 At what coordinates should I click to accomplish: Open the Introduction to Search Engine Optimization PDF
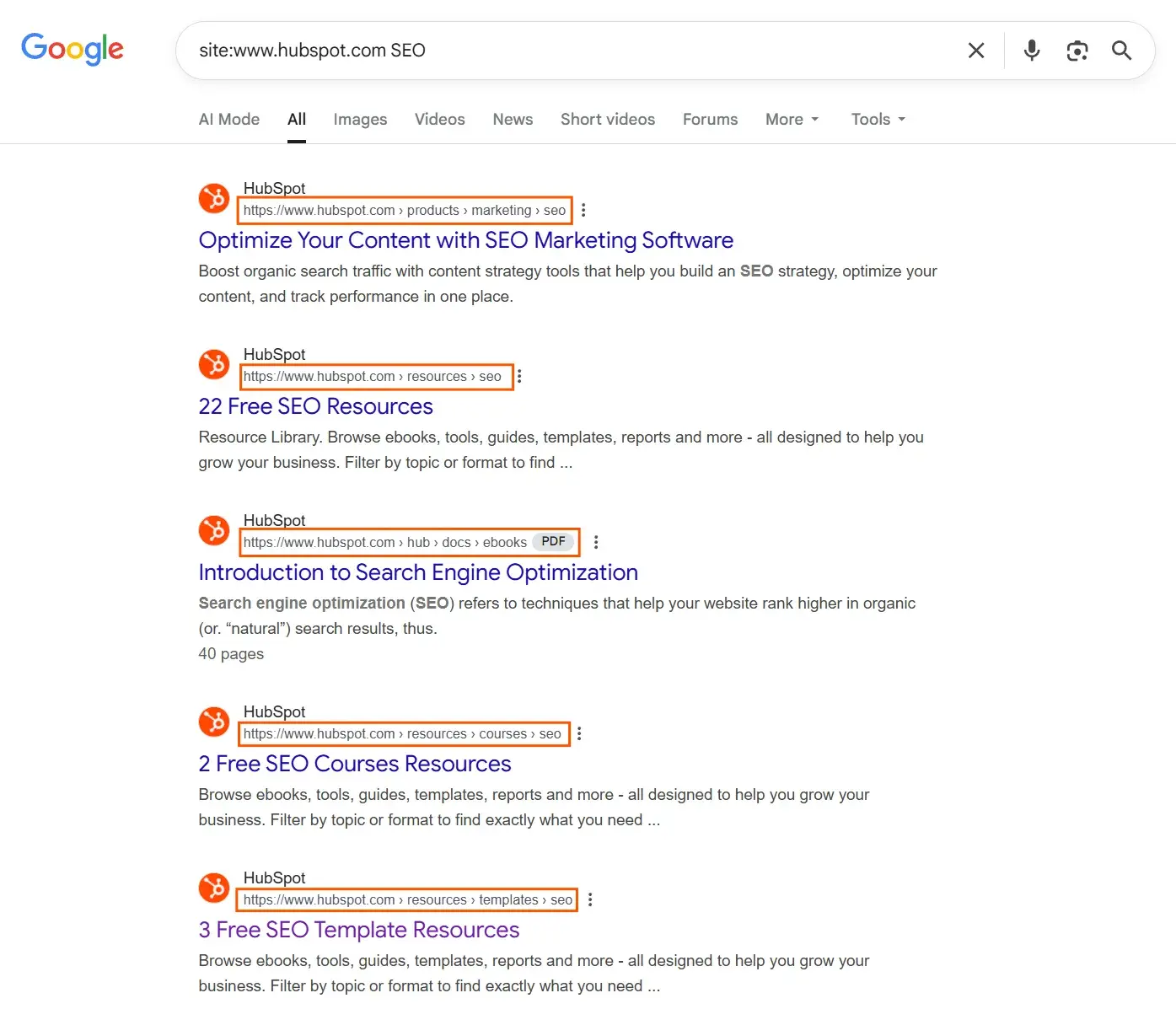tap(418, 572)
